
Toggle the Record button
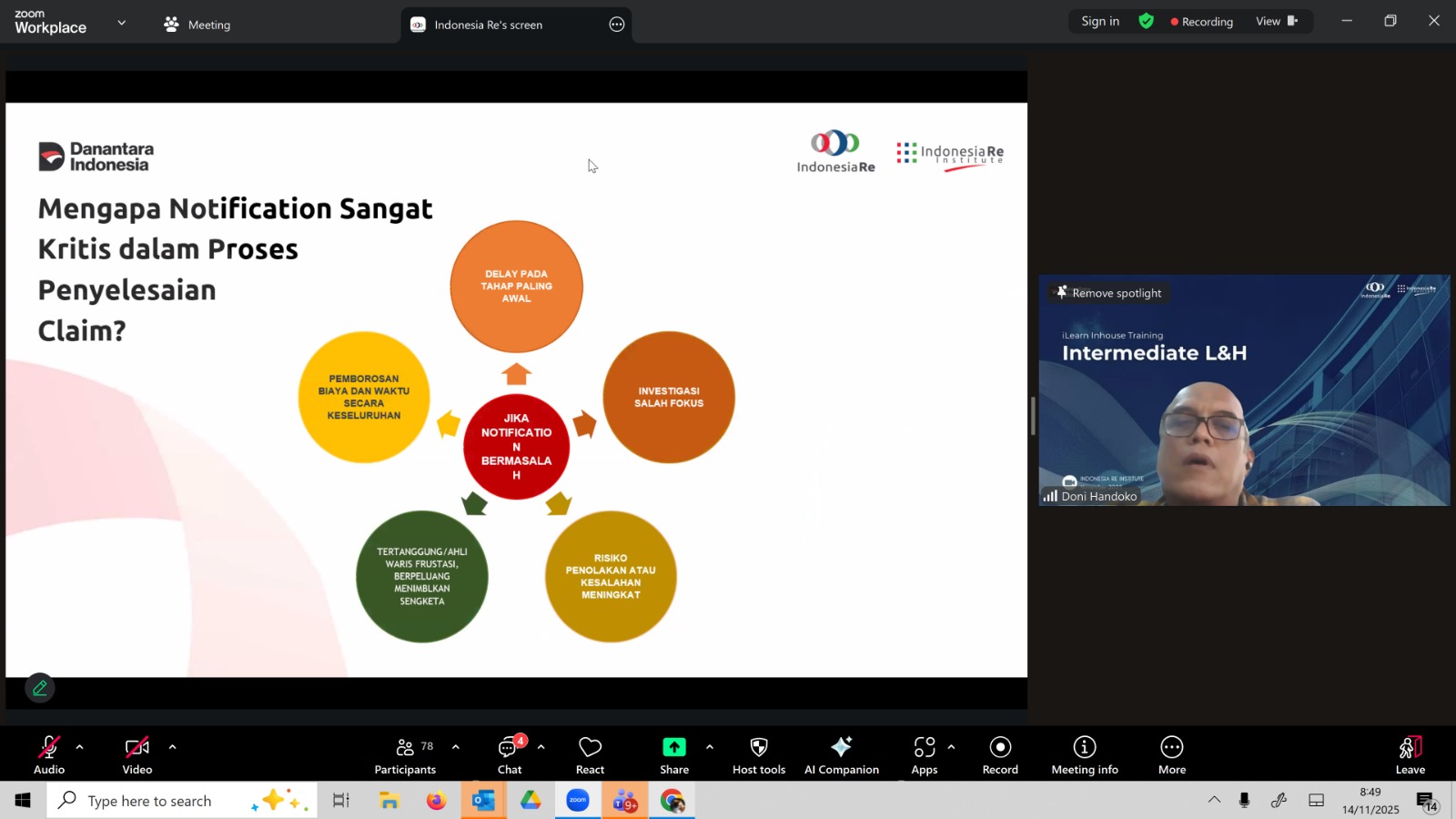click(999, 755)
